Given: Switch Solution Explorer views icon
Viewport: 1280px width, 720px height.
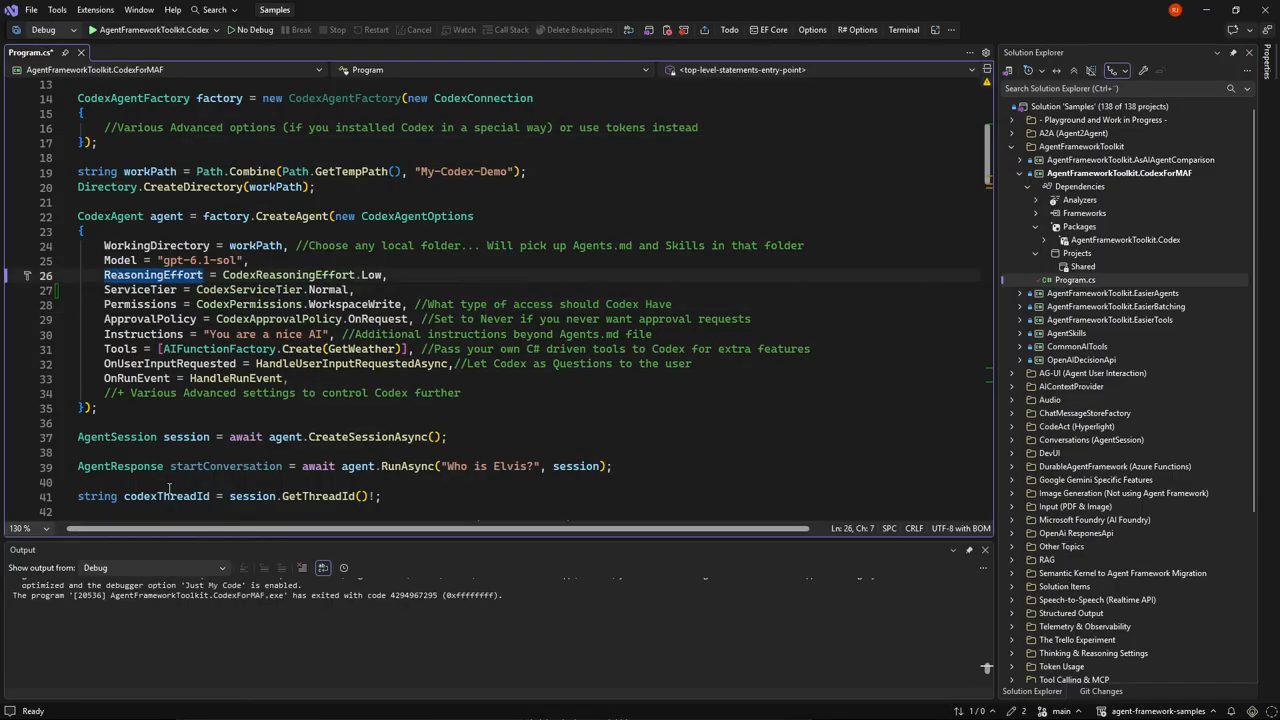Looking at the screenshot, I should click(x=1009, y=70).
